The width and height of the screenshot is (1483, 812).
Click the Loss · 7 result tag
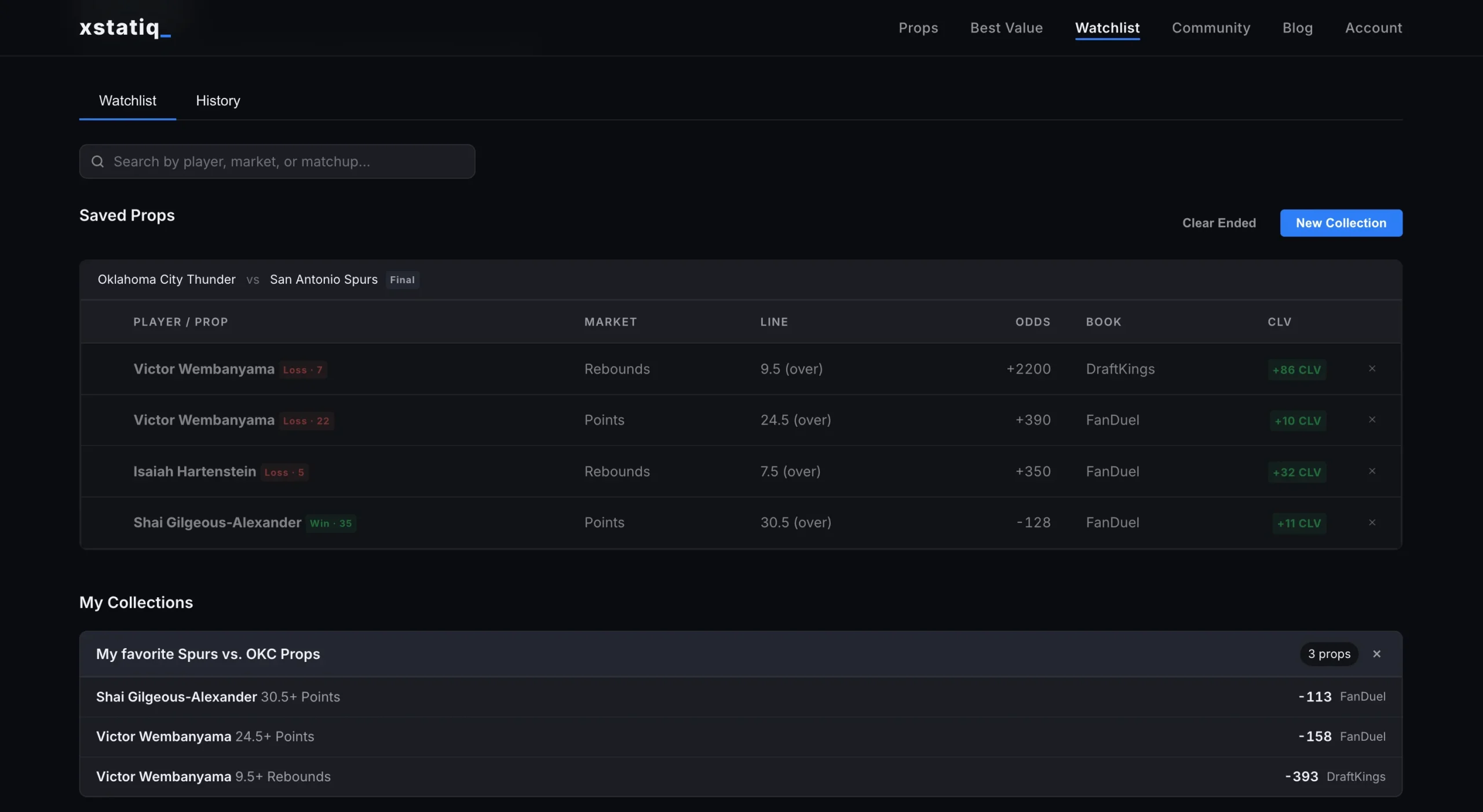coord(302,370)
